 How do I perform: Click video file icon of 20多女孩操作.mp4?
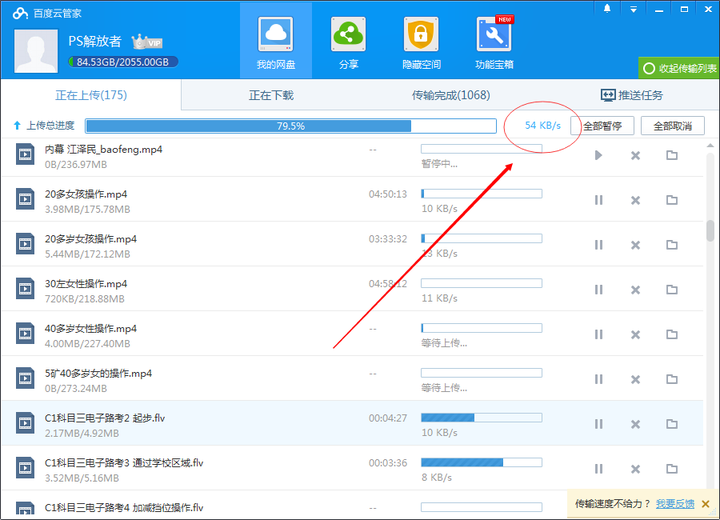point(25,199)
